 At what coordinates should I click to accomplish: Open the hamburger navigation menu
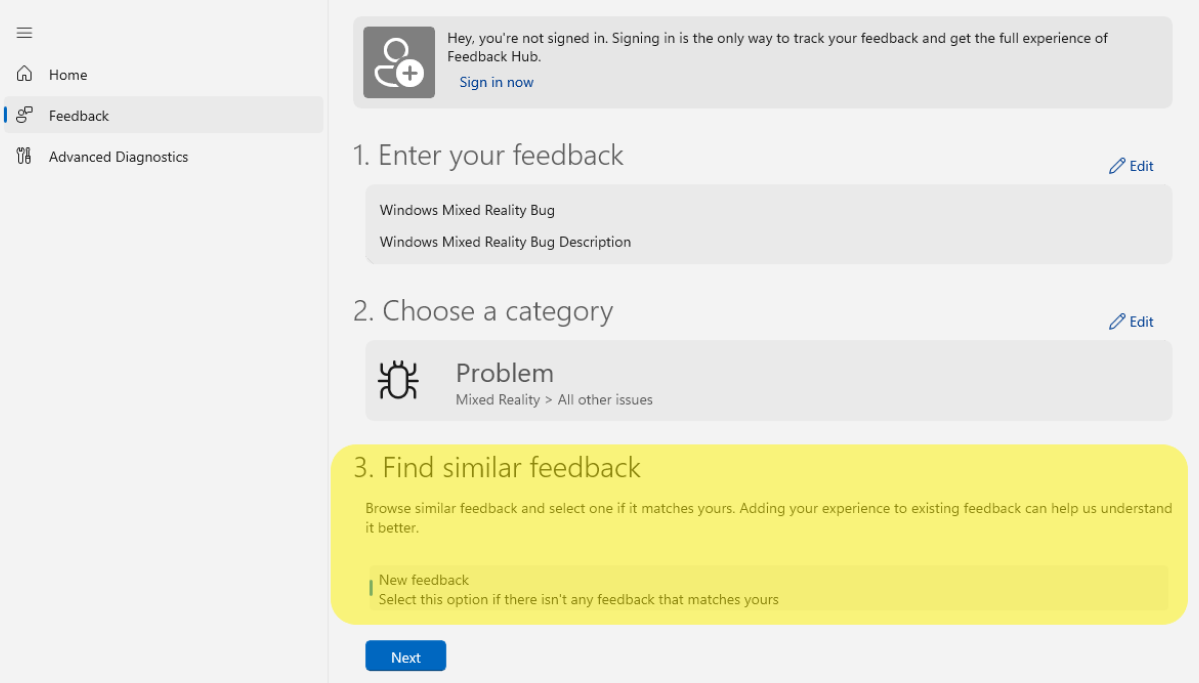24,33
